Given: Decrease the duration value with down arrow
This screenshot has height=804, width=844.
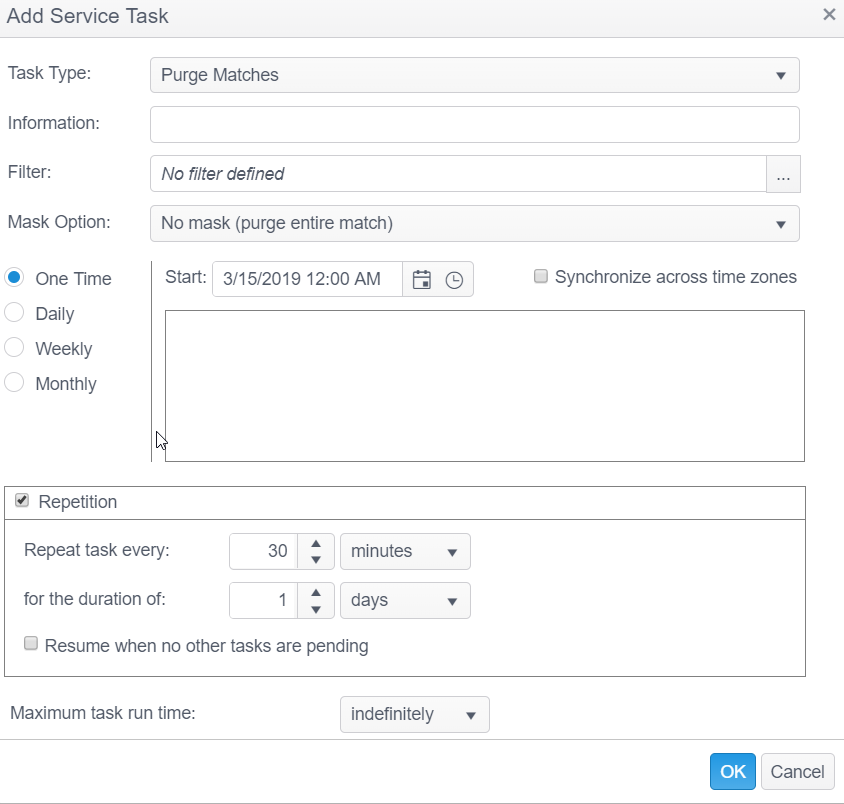Looking at the screenshot, I should coord(316,609).
